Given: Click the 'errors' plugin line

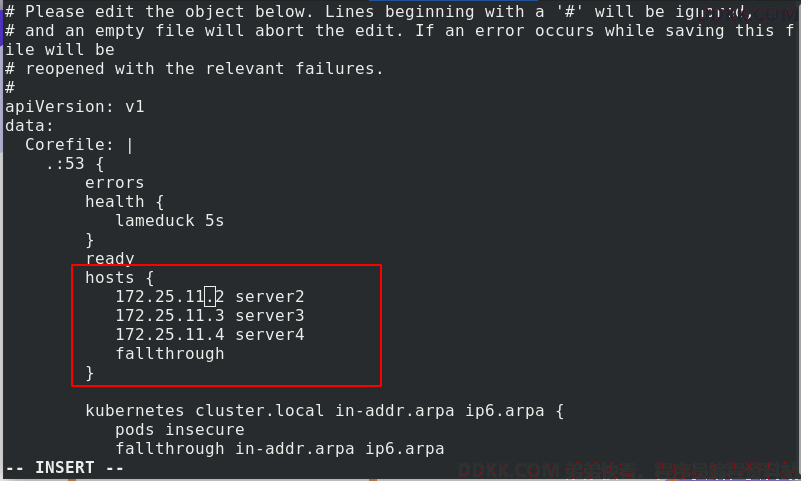Looking at the screenshot, I should point(114,182).
